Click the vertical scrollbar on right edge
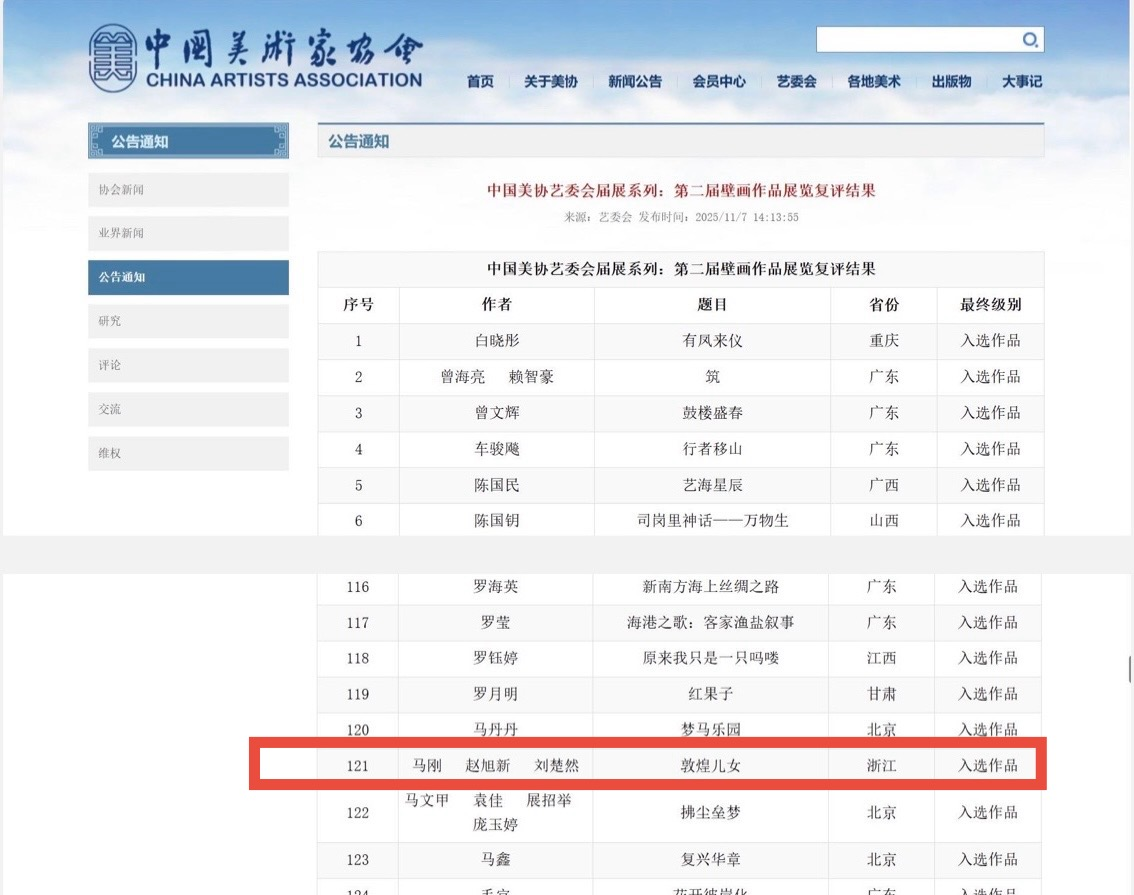 click(1129, 668)
